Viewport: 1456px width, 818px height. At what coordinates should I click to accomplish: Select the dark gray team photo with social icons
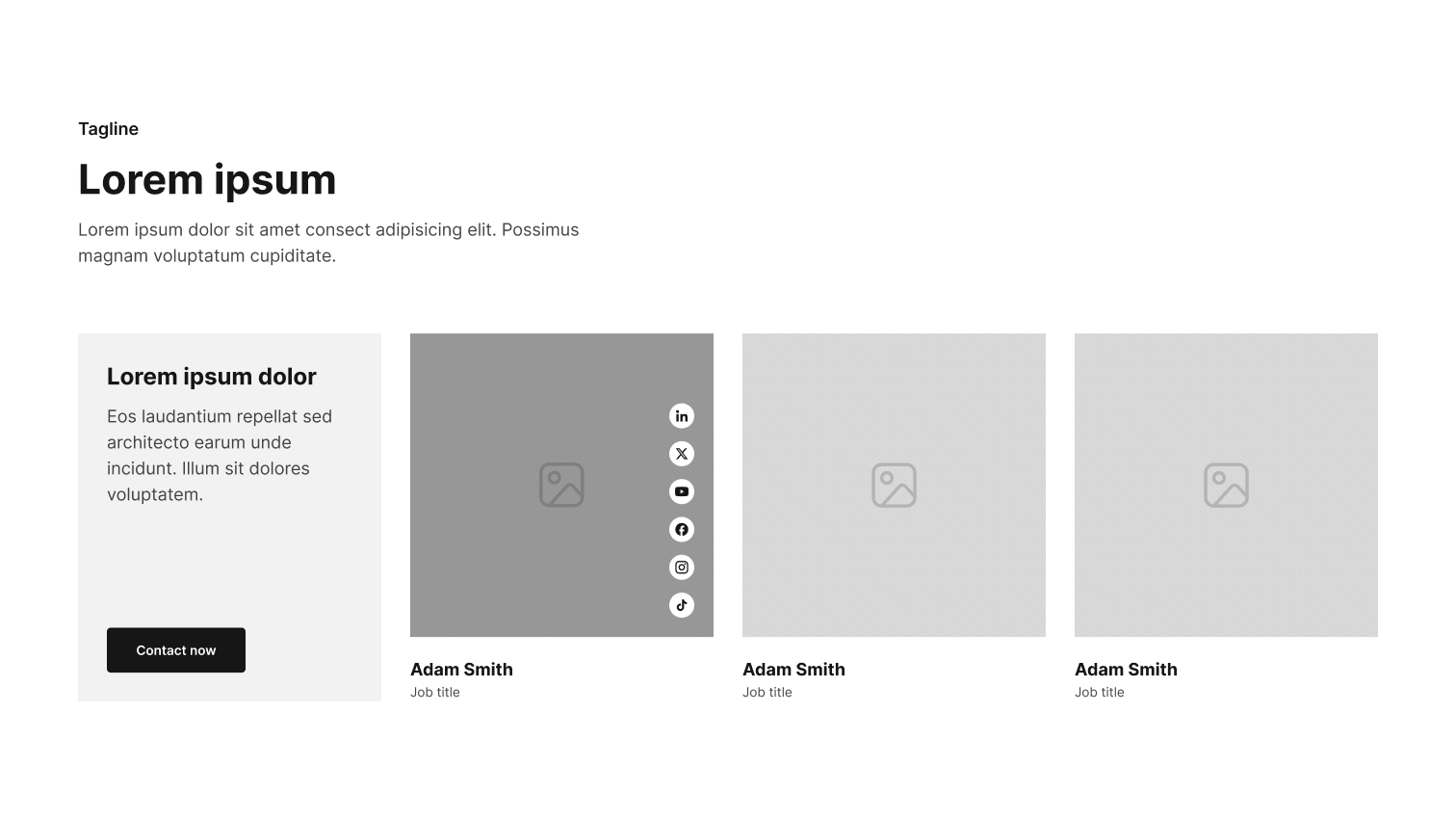[x=561, y=485]
